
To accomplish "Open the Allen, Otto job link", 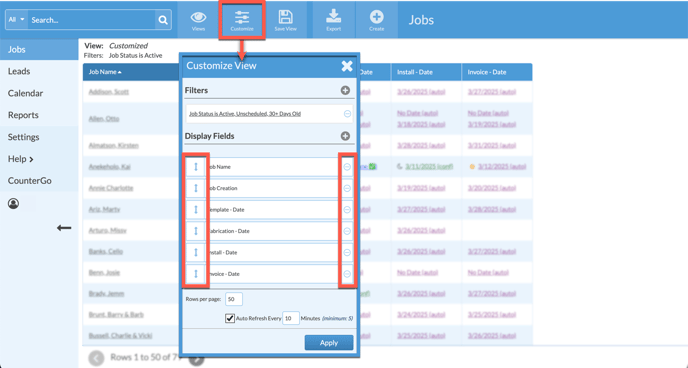I will click(104, 118).
